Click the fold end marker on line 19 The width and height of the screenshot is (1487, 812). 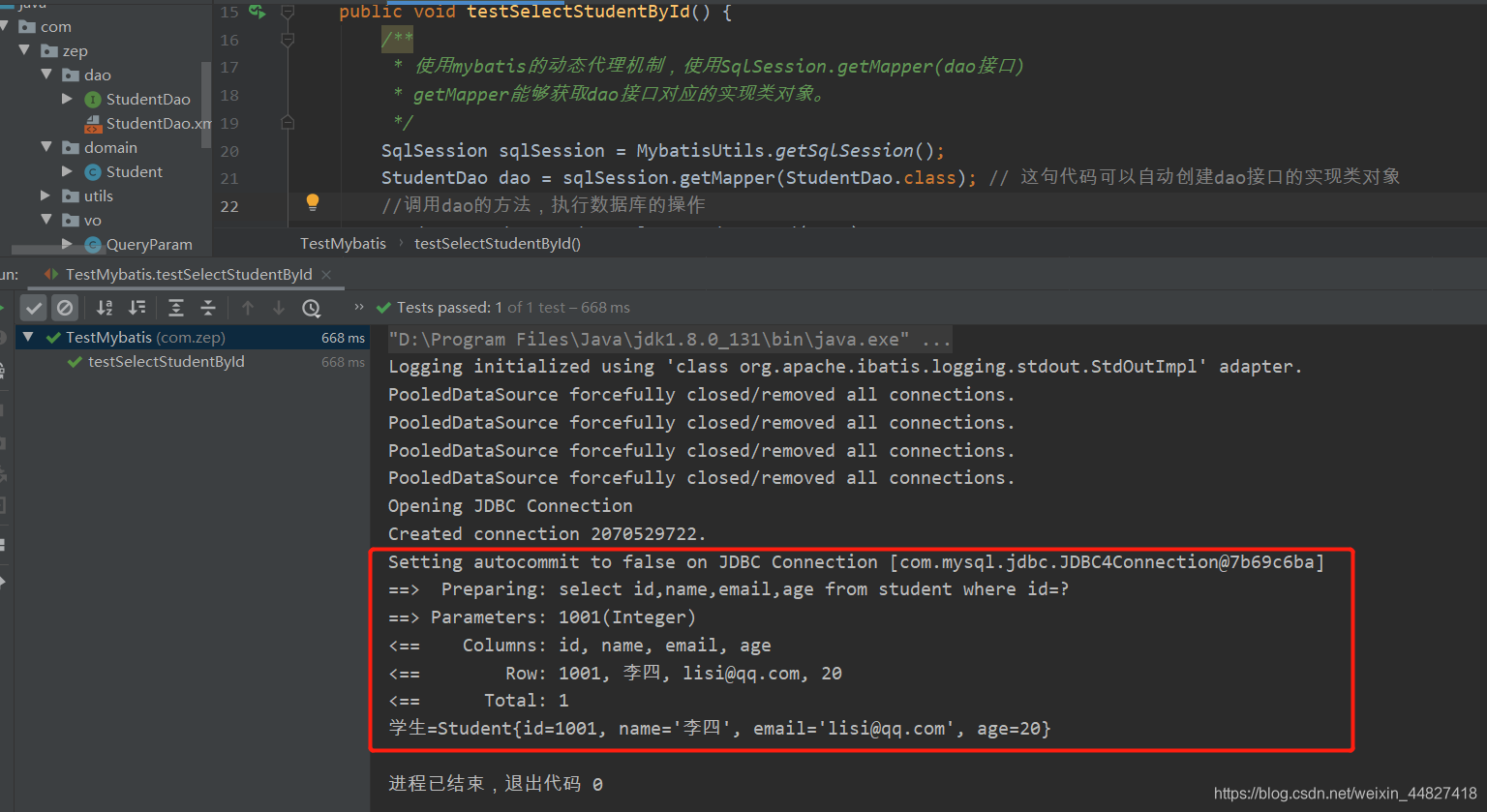point(288,123)
